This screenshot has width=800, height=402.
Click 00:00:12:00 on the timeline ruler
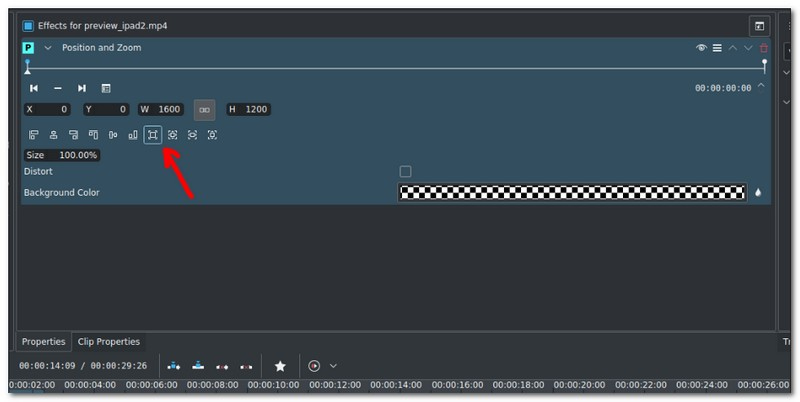[x=335, y=385]
